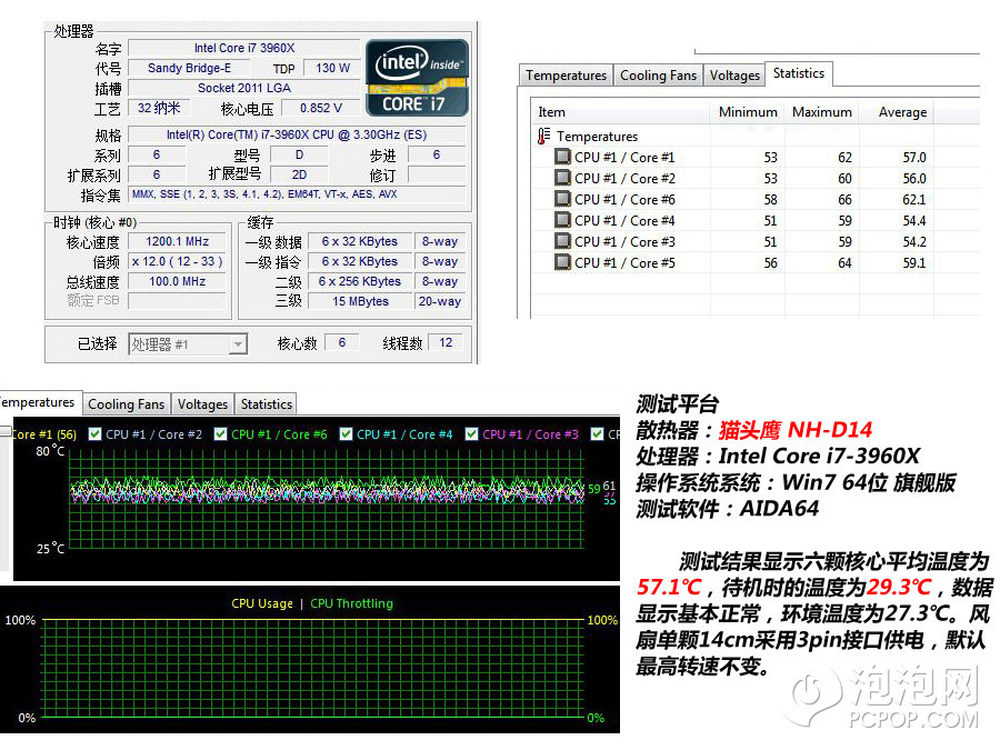Click the TDP value '130 W'
This screenshot has height=750, width=1000.
[332, 68]
